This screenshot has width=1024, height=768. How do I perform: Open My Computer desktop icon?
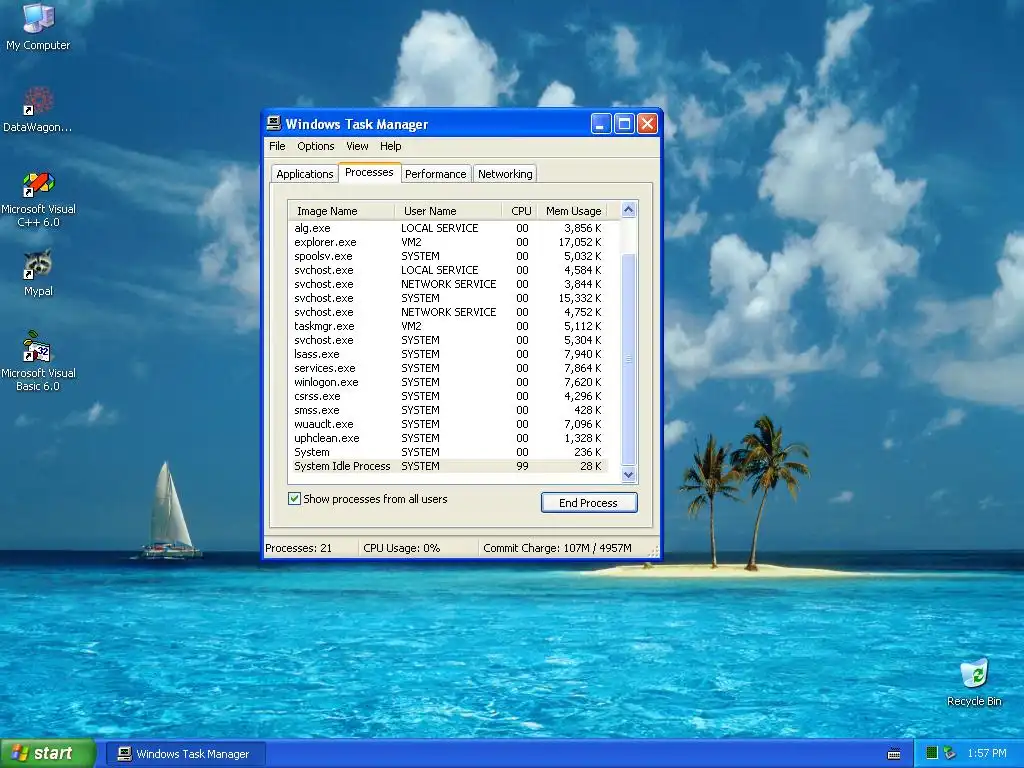[38, 26]
